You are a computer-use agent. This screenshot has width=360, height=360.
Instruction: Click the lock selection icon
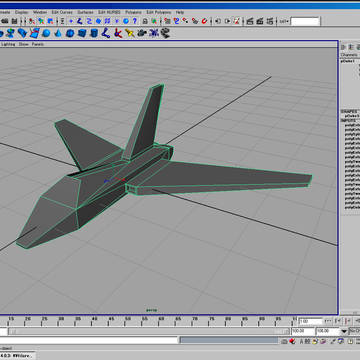click(x=145, y=21)
